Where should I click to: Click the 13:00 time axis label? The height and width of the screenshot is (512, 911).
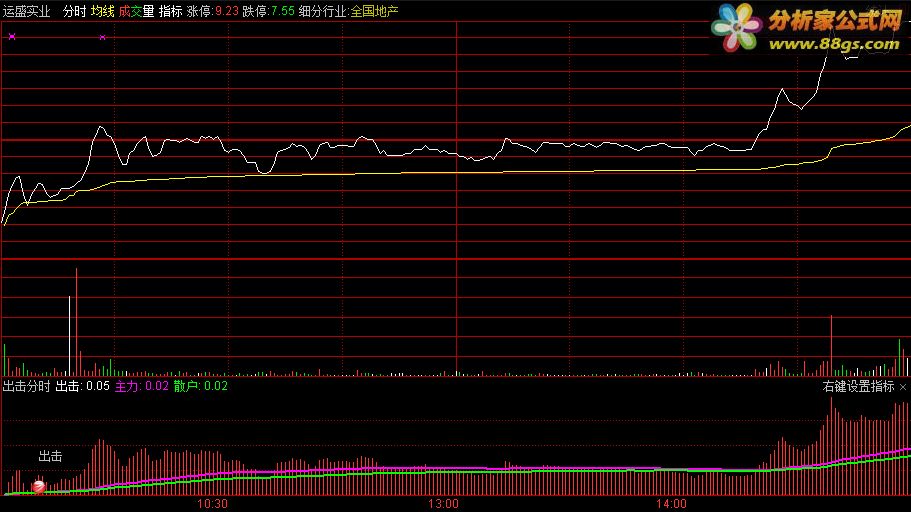(443, 504)
